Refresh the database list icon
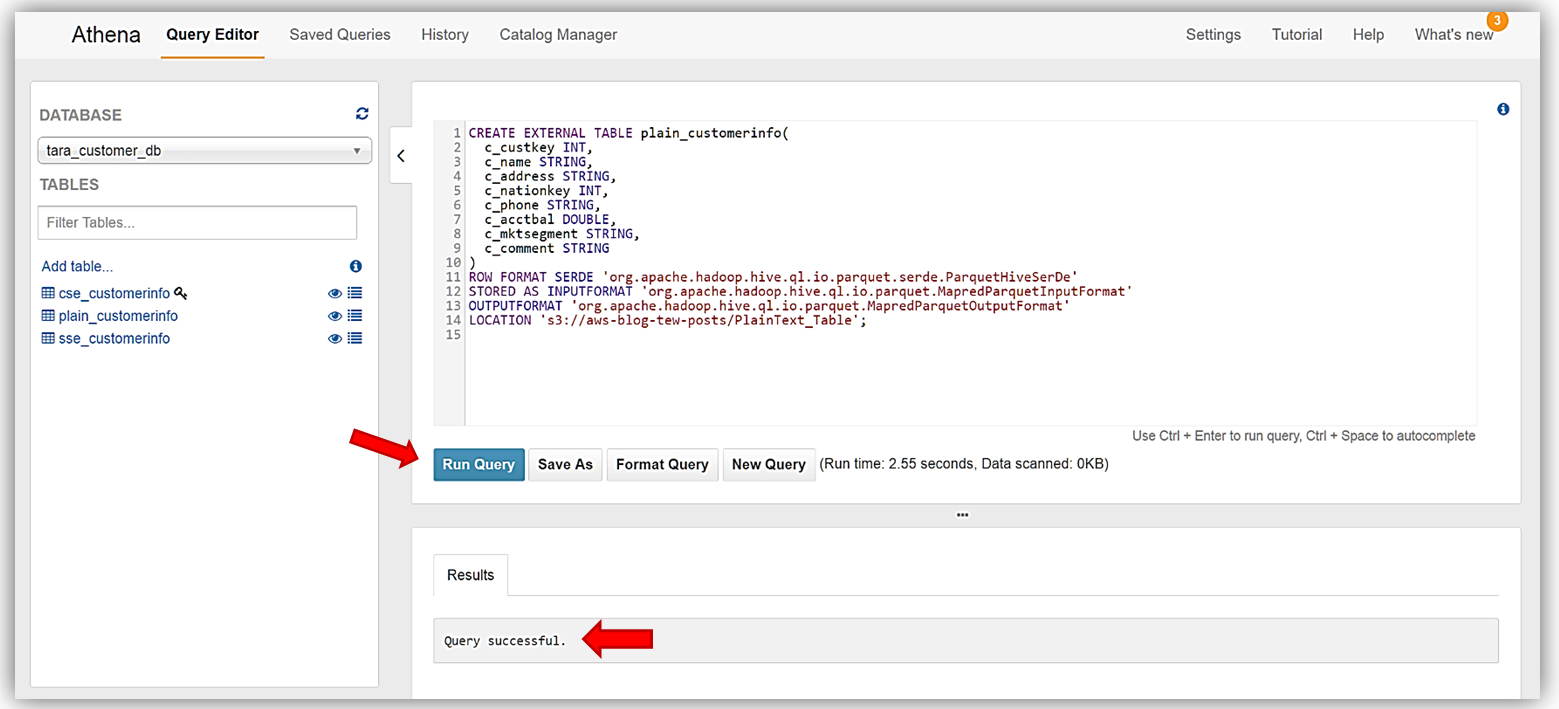The image size is (1559, 709). [x=362, y=115]
